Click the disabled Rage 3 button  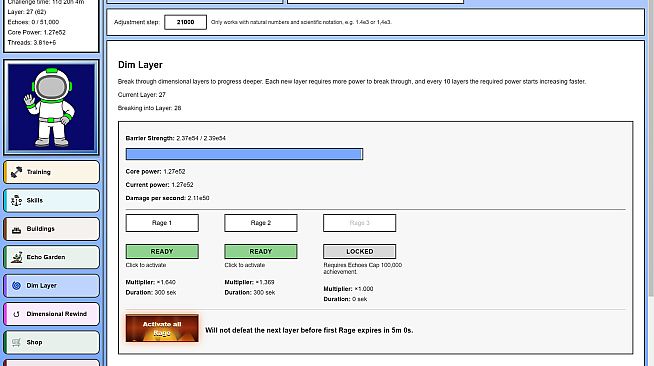pos(360,223)
